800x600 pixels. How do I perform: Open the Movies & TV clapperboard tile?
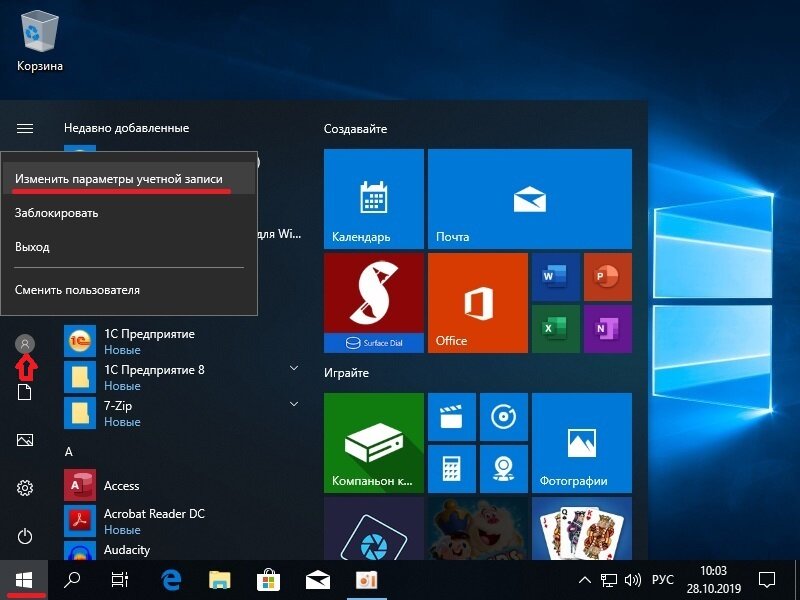[452, 416]
